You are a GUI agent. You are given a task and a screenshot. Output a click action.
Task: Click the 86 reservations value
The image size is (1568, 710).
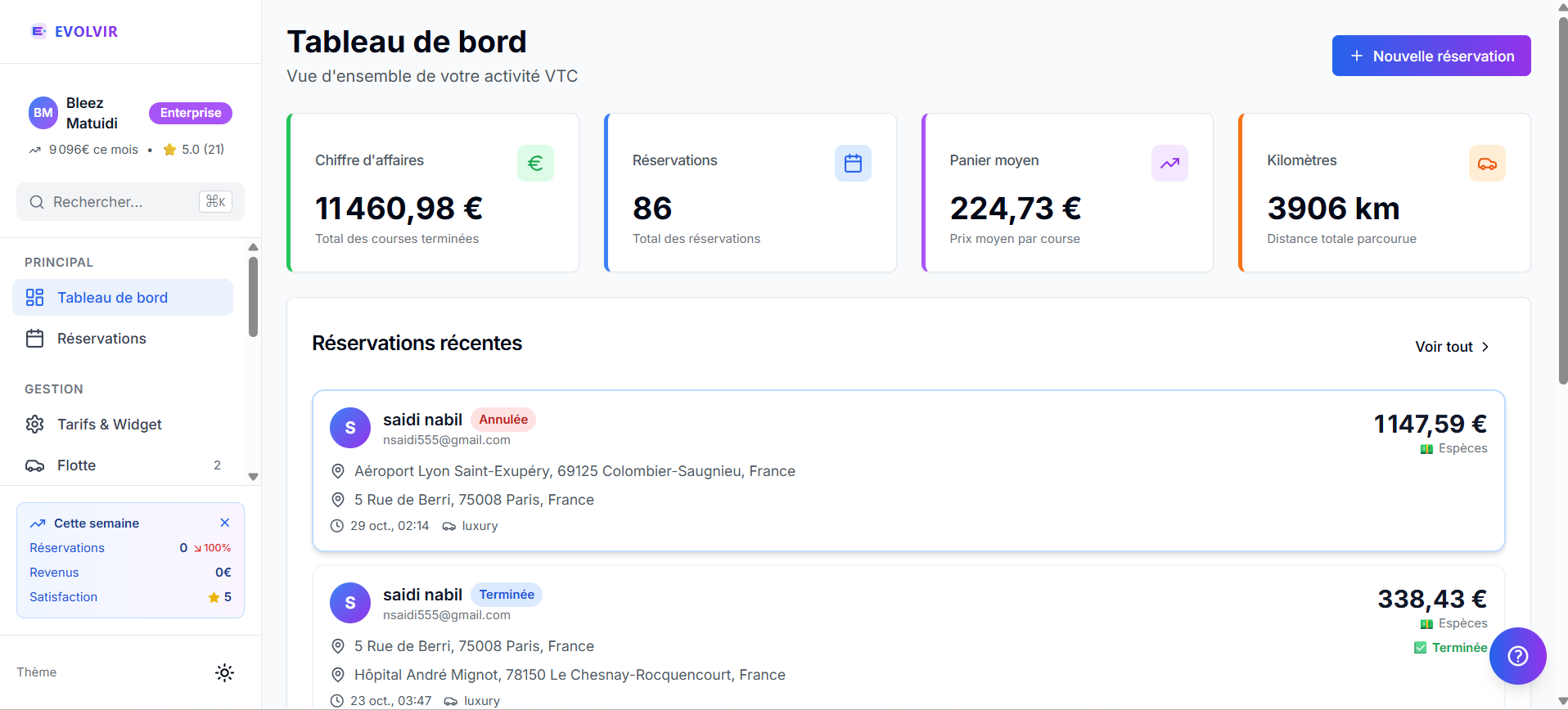point(652,209)
